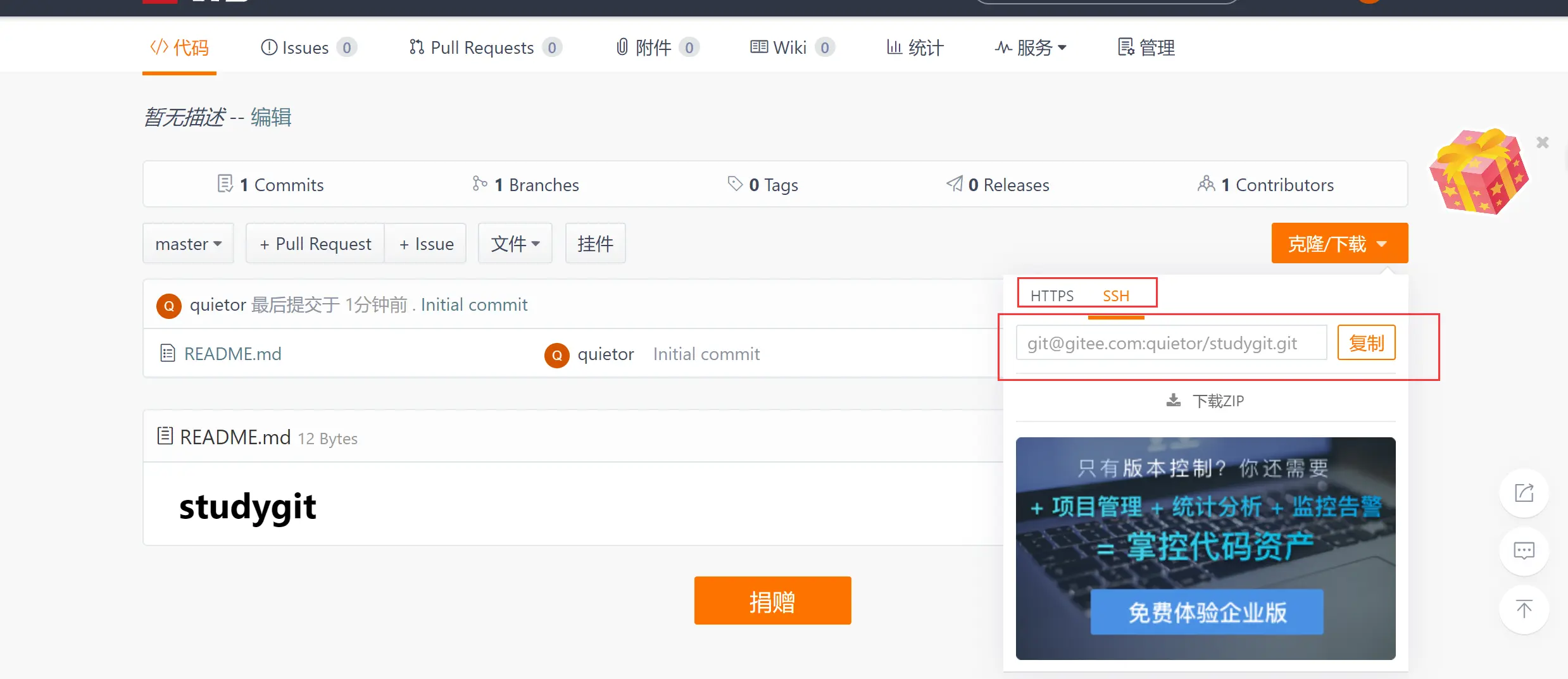The image size is (1568, 679).
Task: Click quietor avatar in README.md row
Action: coord(557,355)
